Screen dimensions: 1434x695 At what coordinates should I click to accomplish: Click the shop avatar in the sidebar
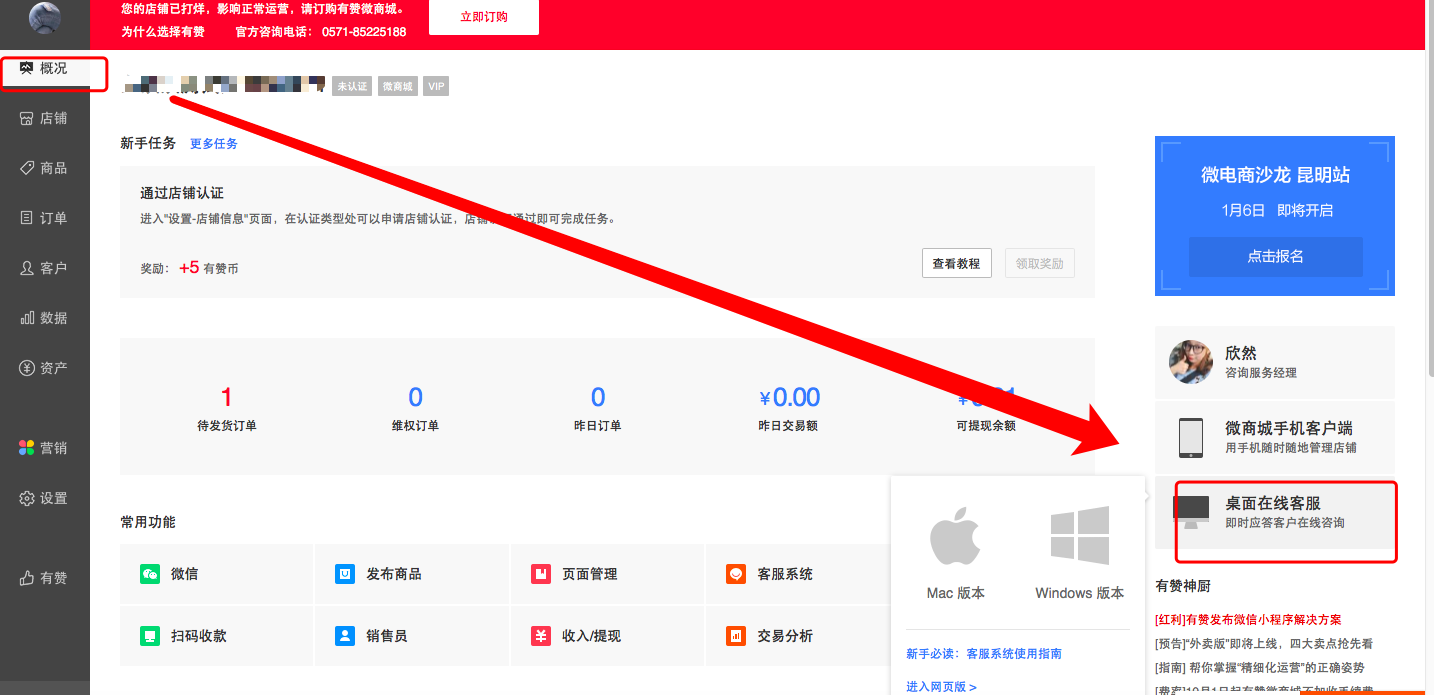pos(45,17)
